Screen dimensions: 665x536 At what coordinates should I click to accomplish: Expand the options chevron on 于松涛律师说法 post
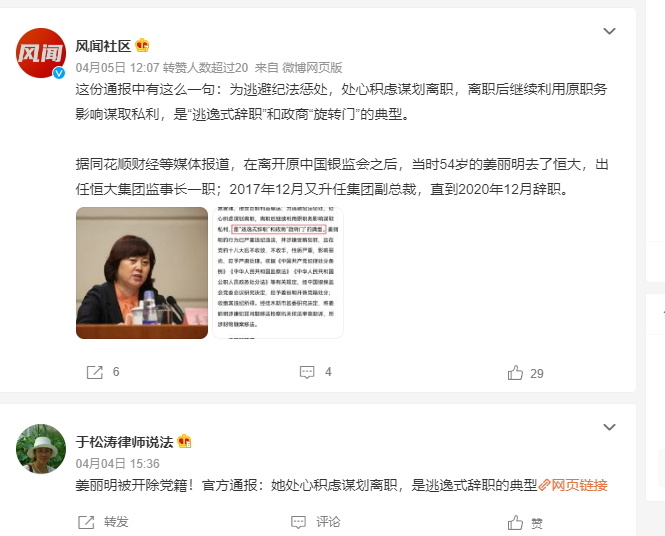609,427
